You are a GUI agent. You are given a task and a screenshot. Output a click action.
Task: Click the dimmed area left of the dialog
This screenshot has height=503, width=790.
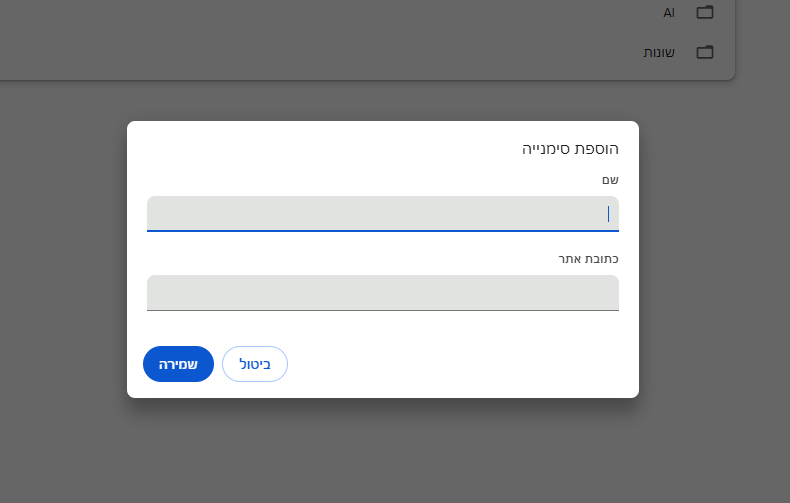coord(63,260)
